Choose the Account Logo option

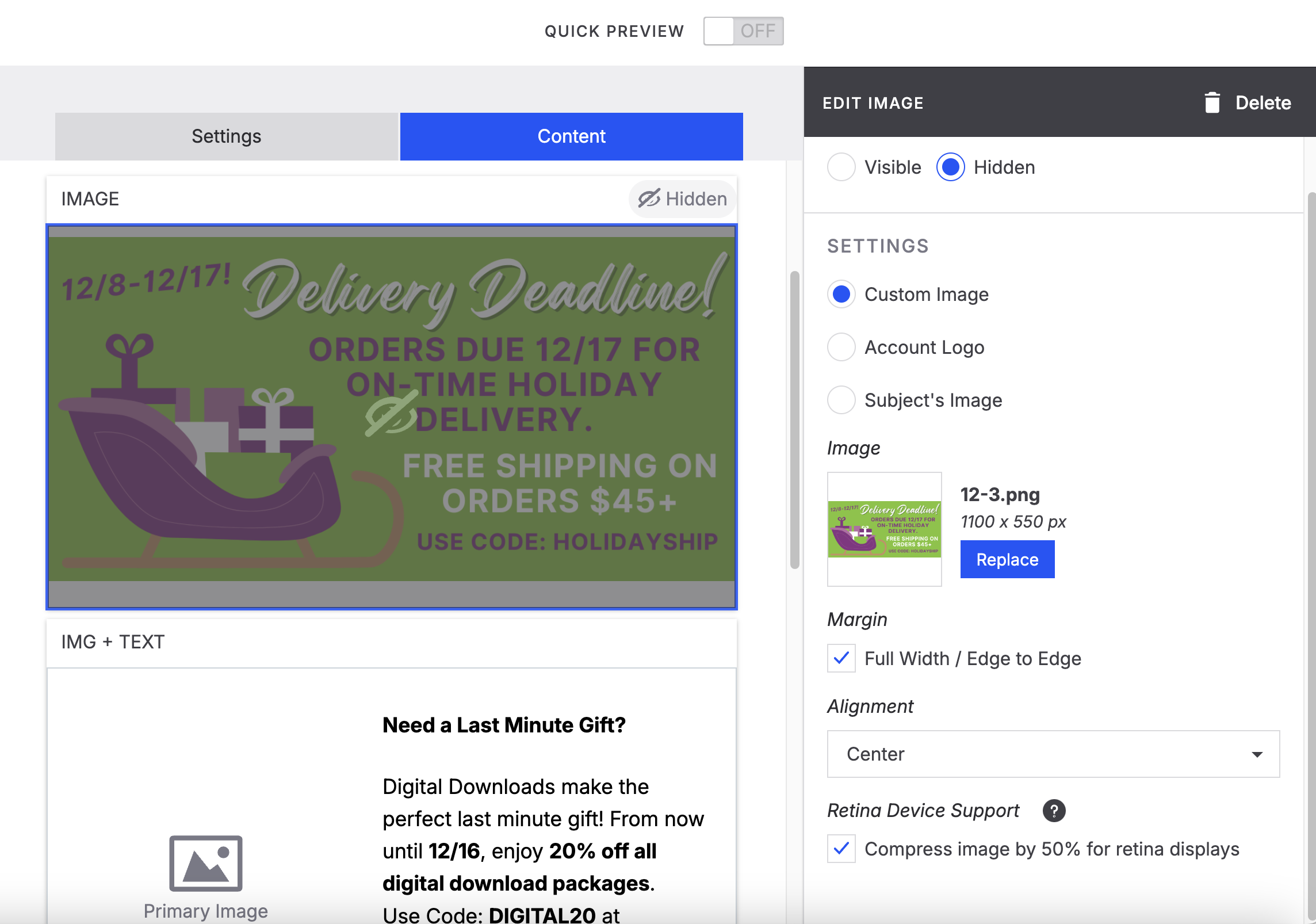[x=841, y=348]
